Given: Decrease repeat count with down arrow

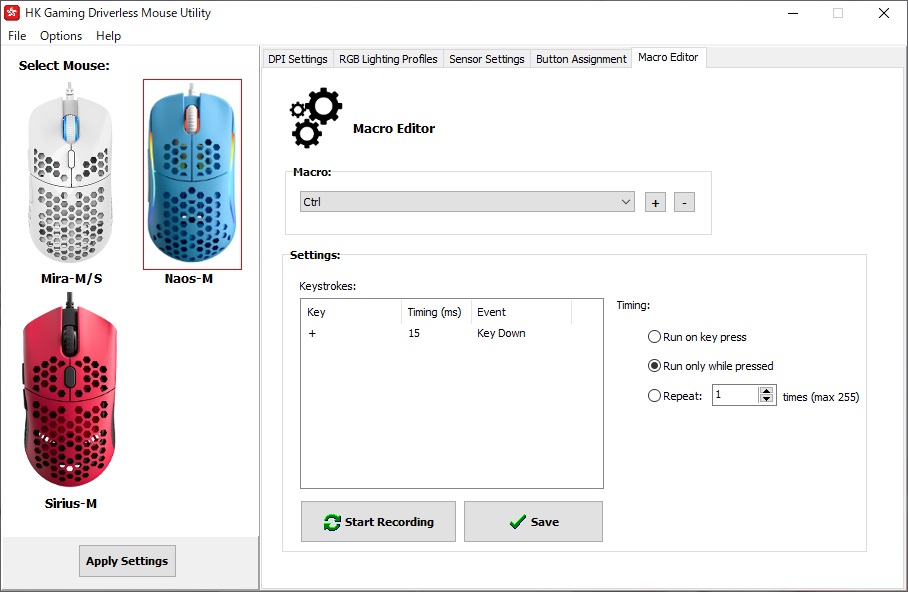Looking at the screenshot, I should (x=767, y=400).
